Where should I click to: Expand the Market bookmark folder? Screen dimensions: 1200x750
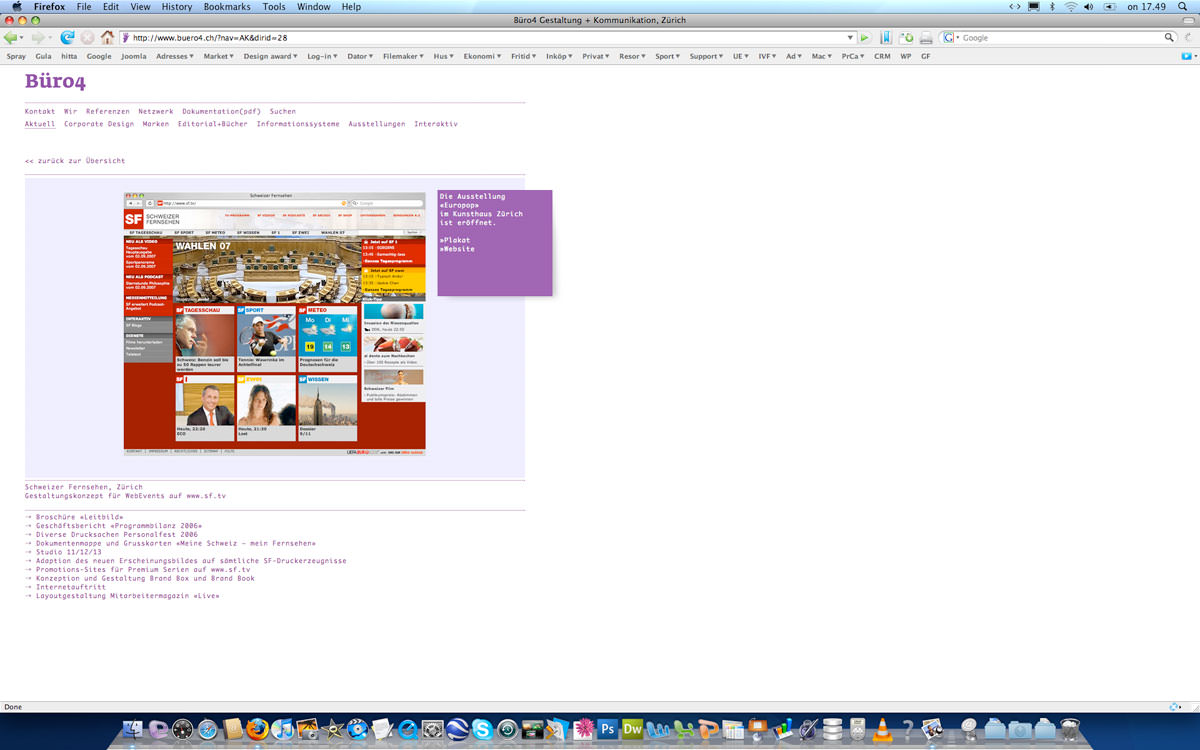pyautogui.click(x=219, y=56)
